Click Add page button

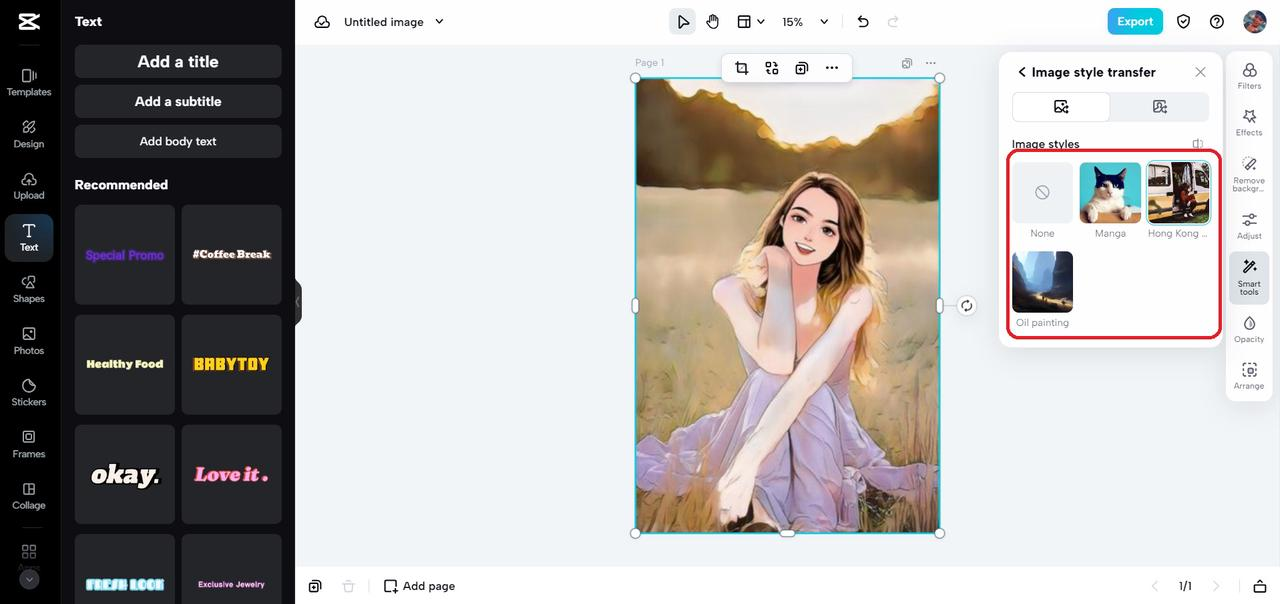point(420,586)
